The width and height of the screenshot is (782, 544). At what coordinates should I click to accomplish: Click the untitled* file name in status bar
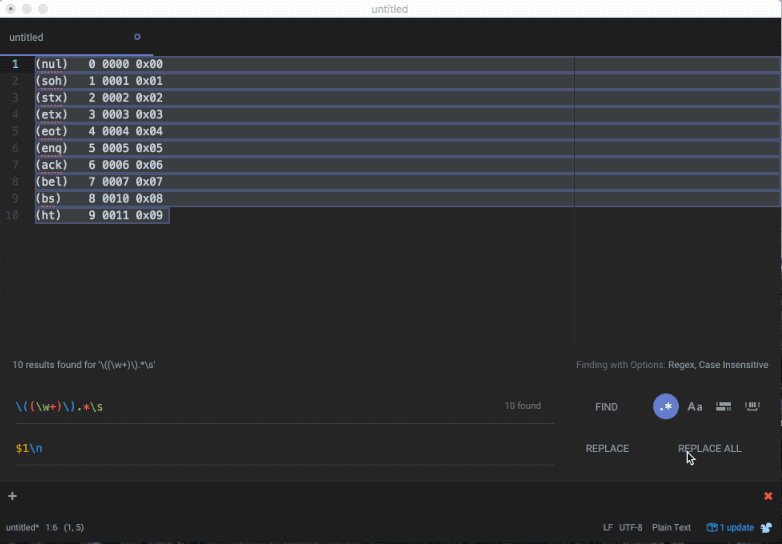[x=22, y=528]
